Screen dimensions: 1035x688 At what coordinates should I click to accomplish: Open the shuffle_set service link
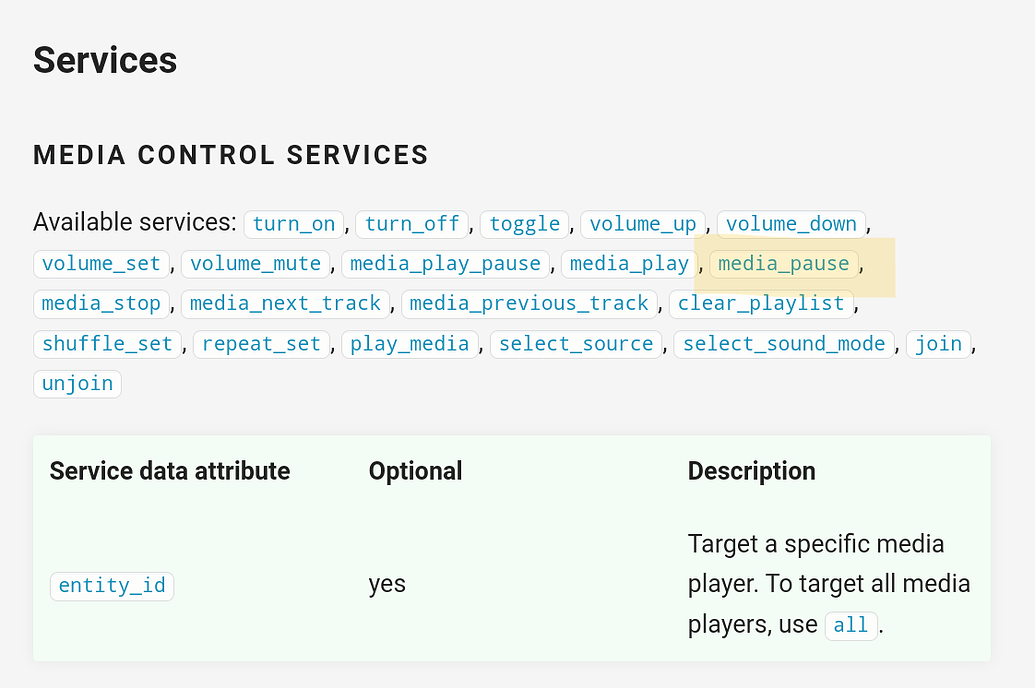point(107,344)
